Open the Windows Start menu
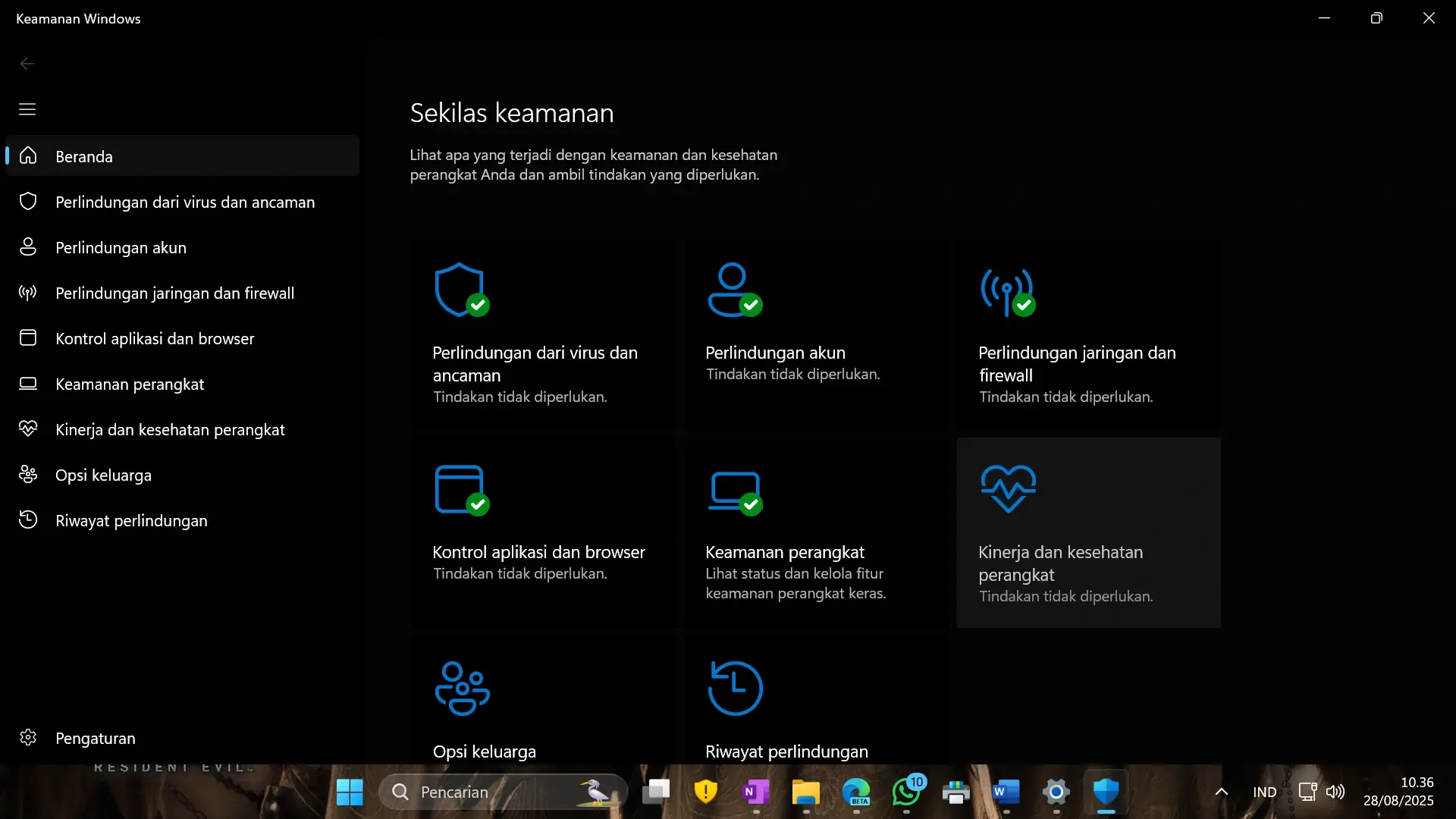The image size is (1456, 819). tap(350, 792)
